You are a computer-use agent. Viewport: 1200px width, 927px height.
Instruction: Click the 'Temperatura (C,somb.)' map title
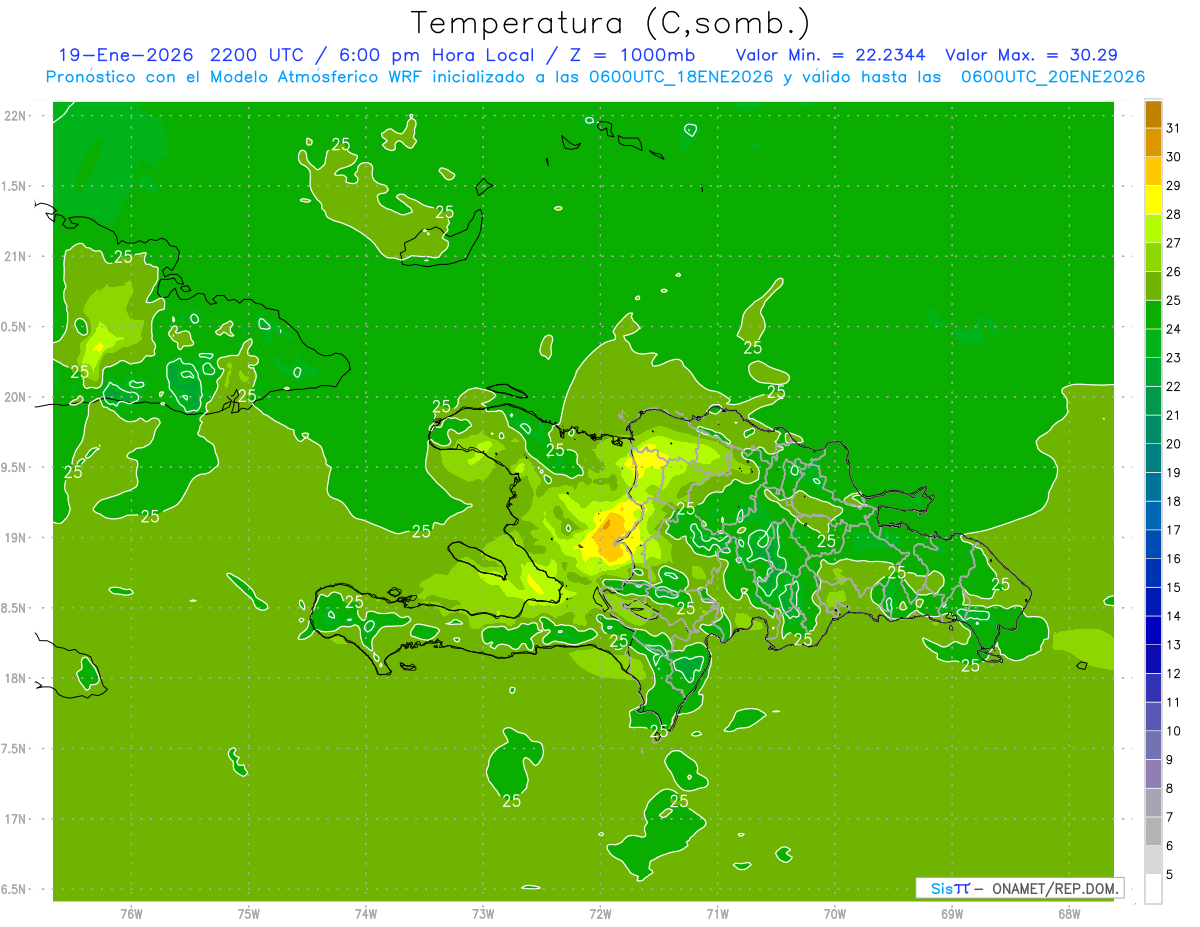(610, 23)
